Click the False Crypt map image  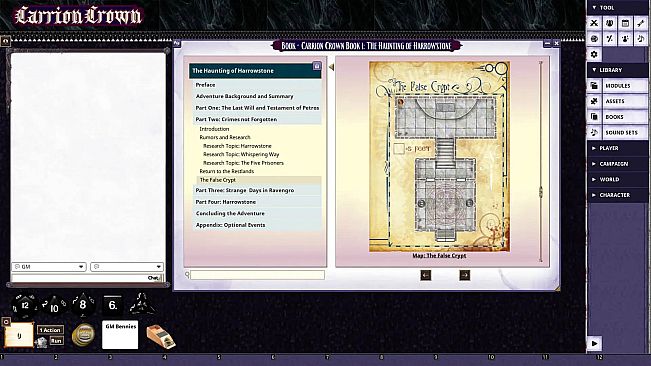(x=440, y=156)
